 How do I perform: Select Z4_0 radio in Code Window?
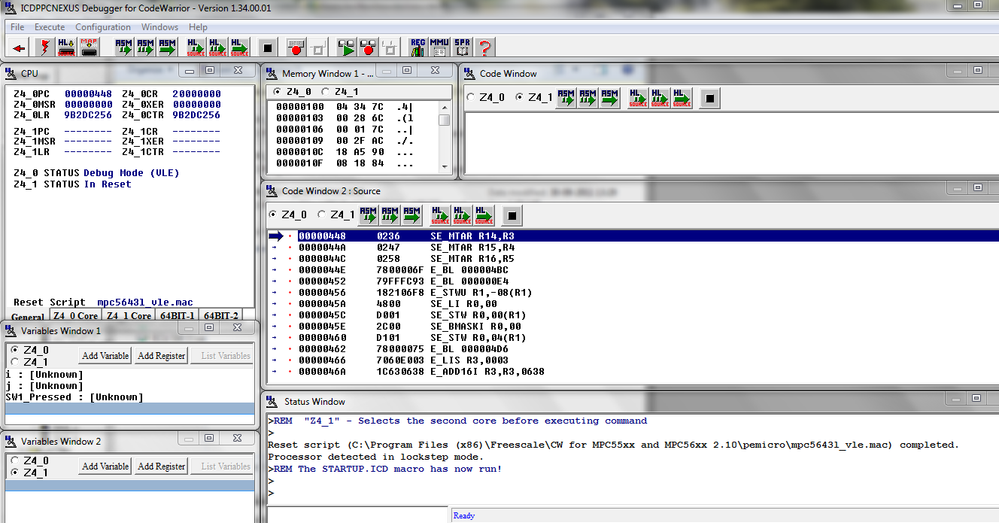coord(470,97)
